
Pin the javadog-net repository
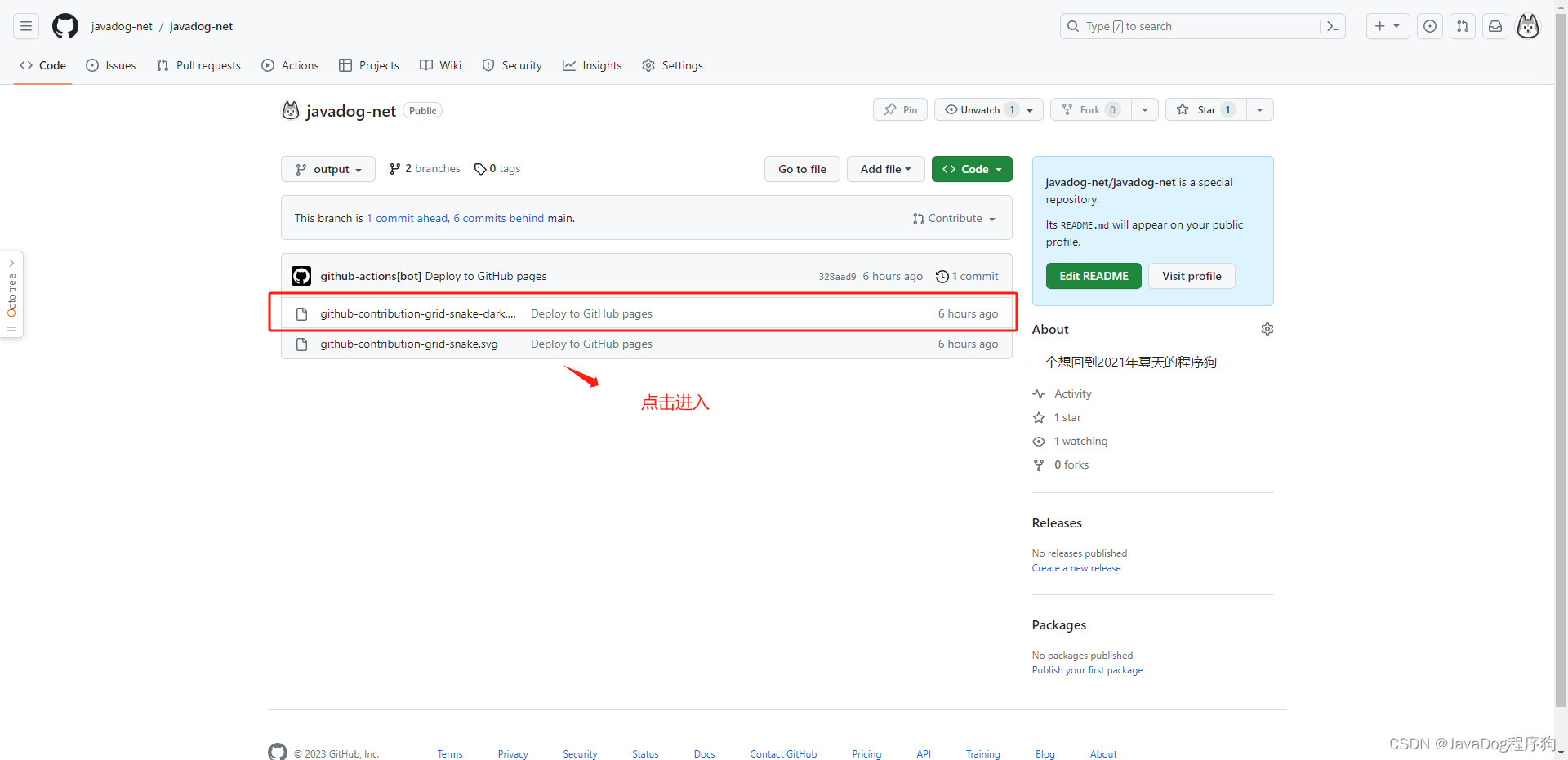(x=900, y=109)
